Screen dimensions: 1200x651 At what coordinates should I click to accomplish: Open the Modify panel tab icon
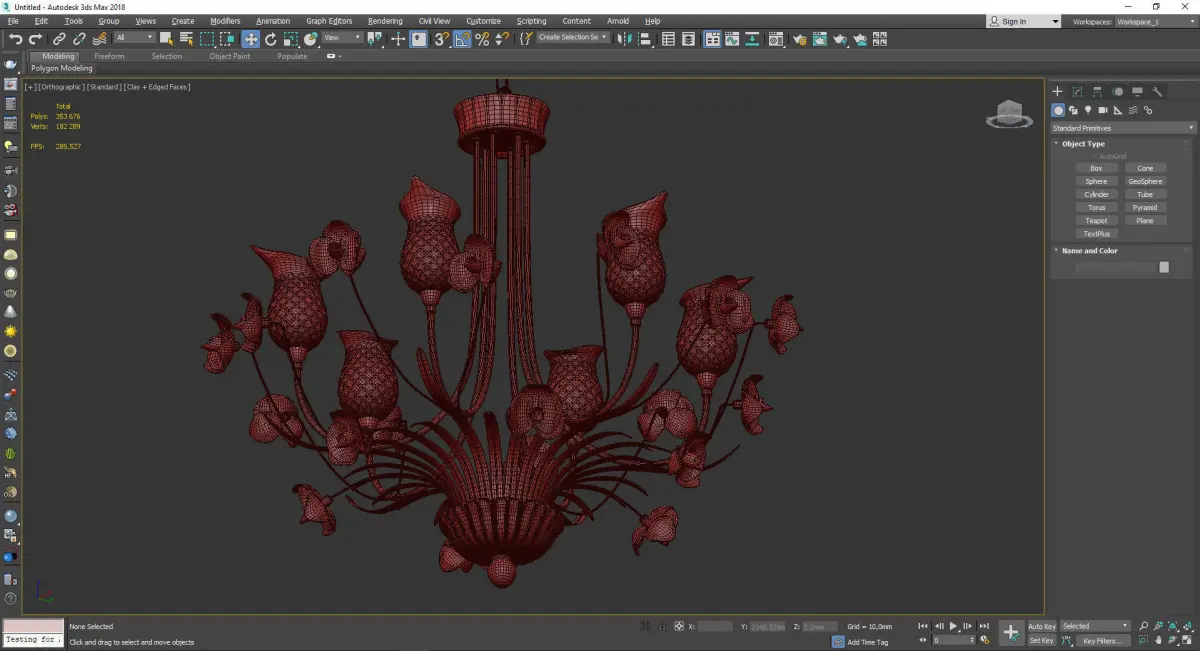(x=1077, y=92)
